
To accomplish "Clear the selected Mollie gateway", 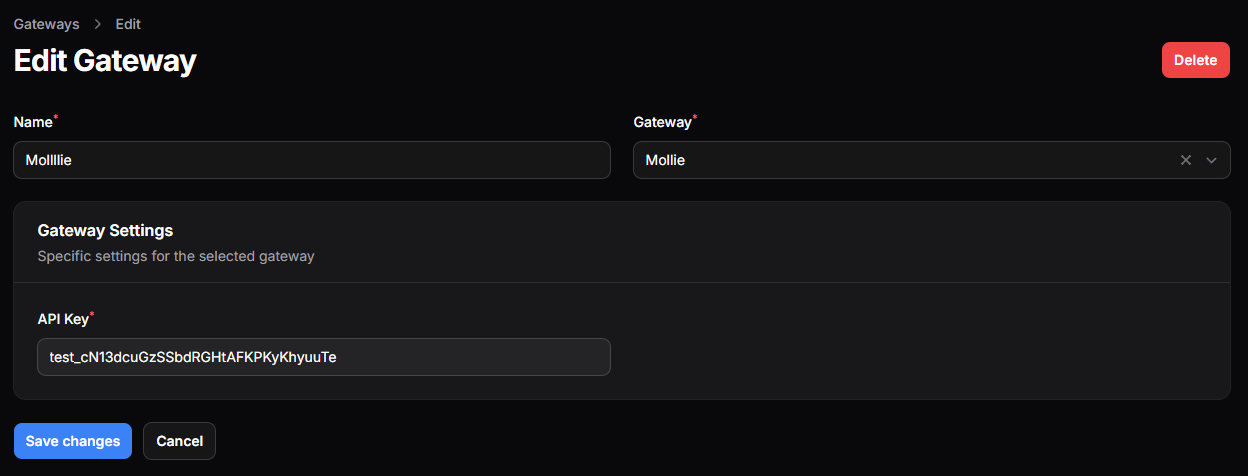I will [1186, 160].
